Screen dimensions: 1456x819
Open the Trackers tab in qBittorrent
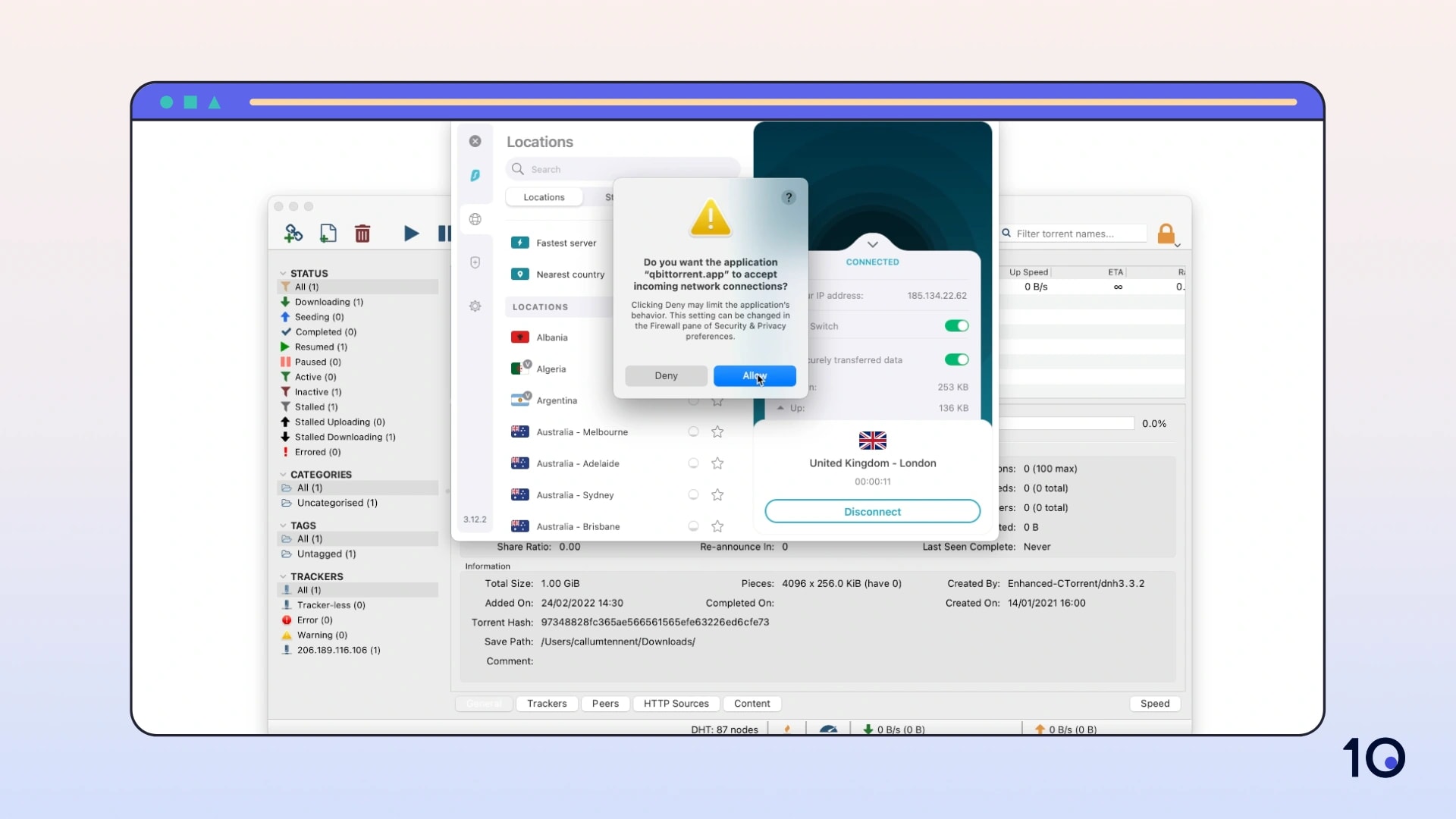(547, 704)
